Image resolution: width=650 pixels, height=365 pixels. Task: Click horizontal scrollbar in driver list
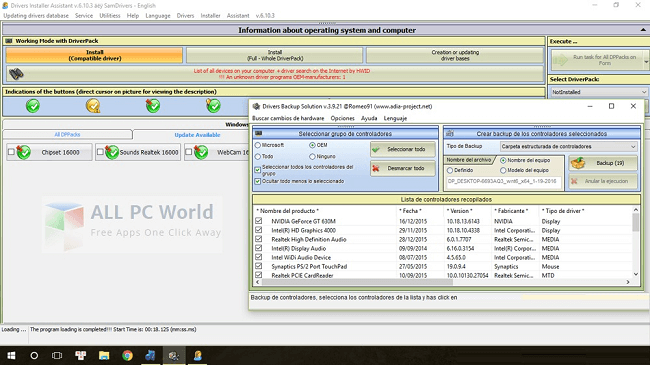tap(357, 282)
